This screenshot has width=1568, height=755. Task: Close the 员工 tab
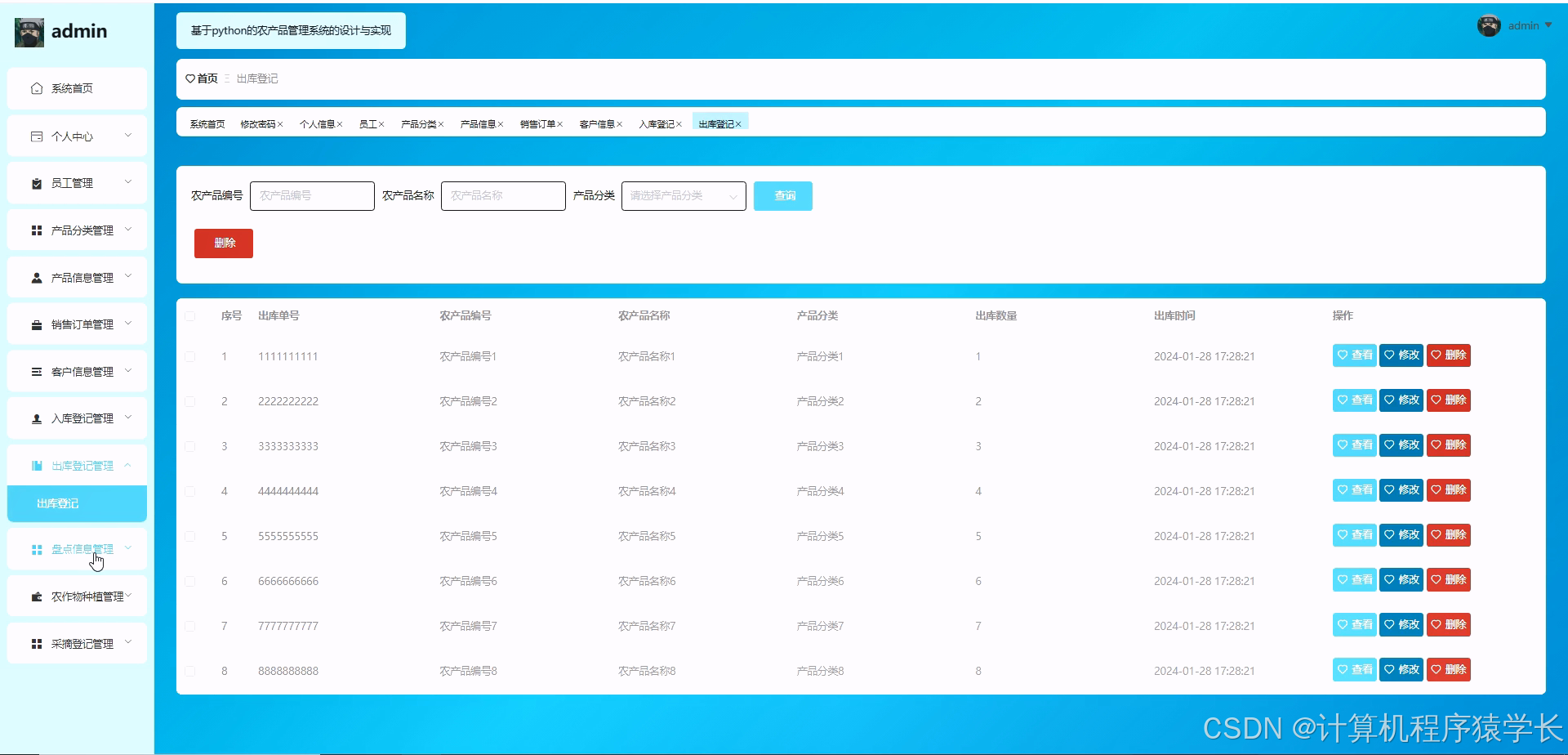[381, 124]
